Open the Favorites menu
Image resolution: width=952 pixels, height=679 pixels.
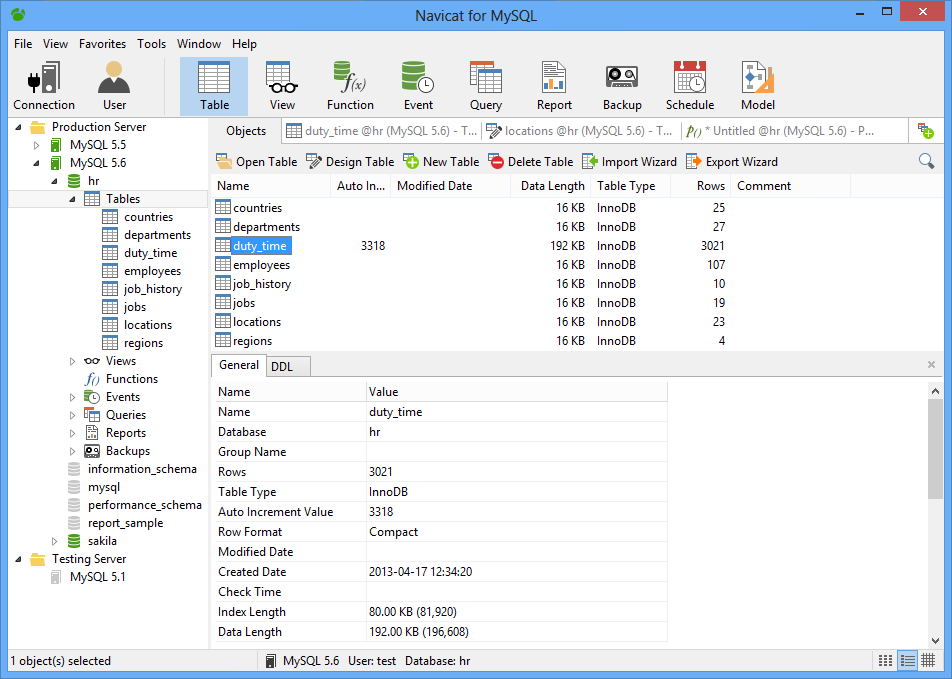click(103, 44)
